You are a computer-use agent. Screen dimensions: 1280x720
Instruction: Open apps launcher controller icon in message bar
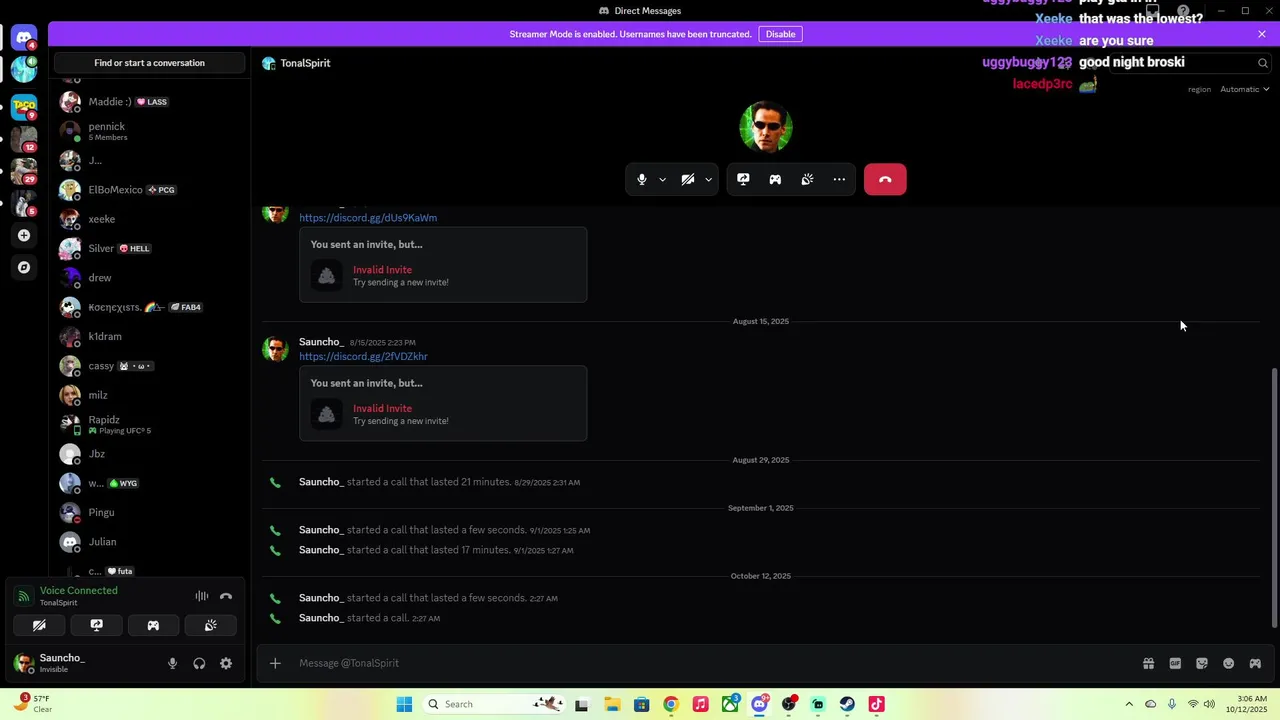(1255, 663)
